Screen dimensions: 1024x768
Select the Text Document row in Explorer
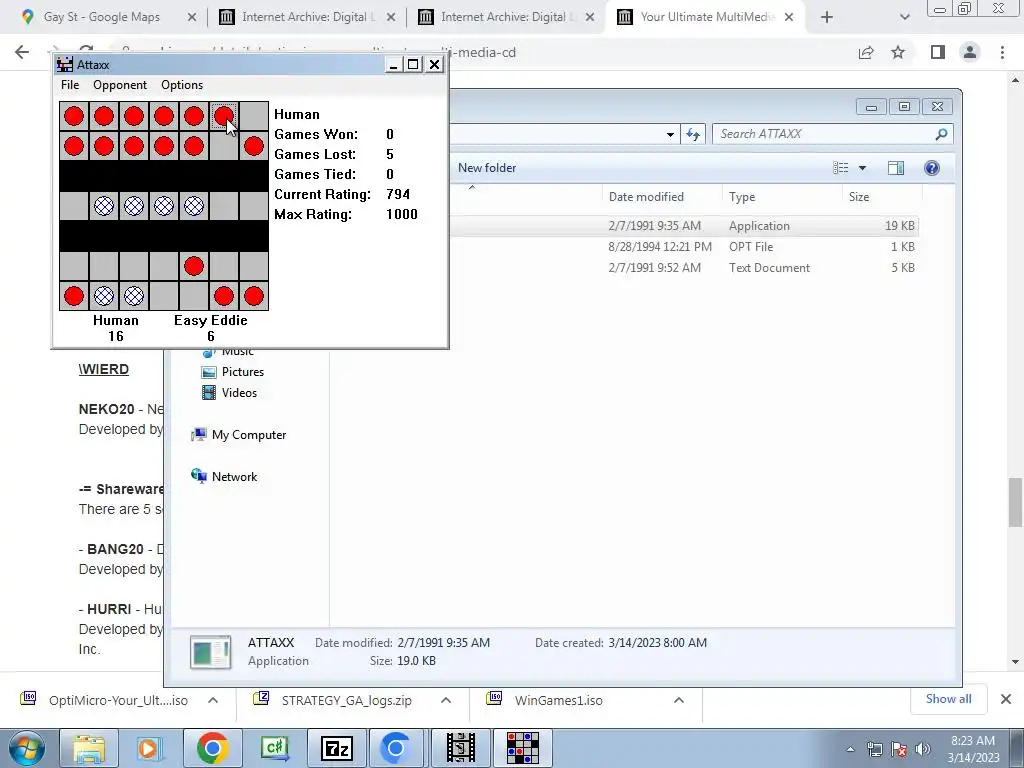point(684,268)
